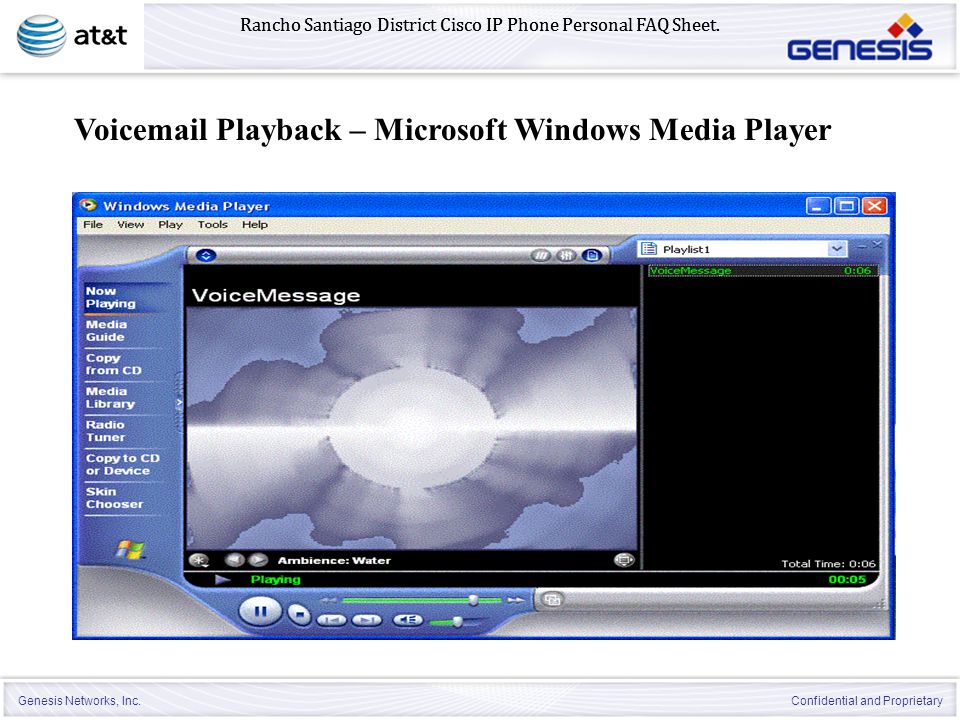
Task: Minimize the Windows Media Player window
Action: pyautogui.click(x=818, y=206)
